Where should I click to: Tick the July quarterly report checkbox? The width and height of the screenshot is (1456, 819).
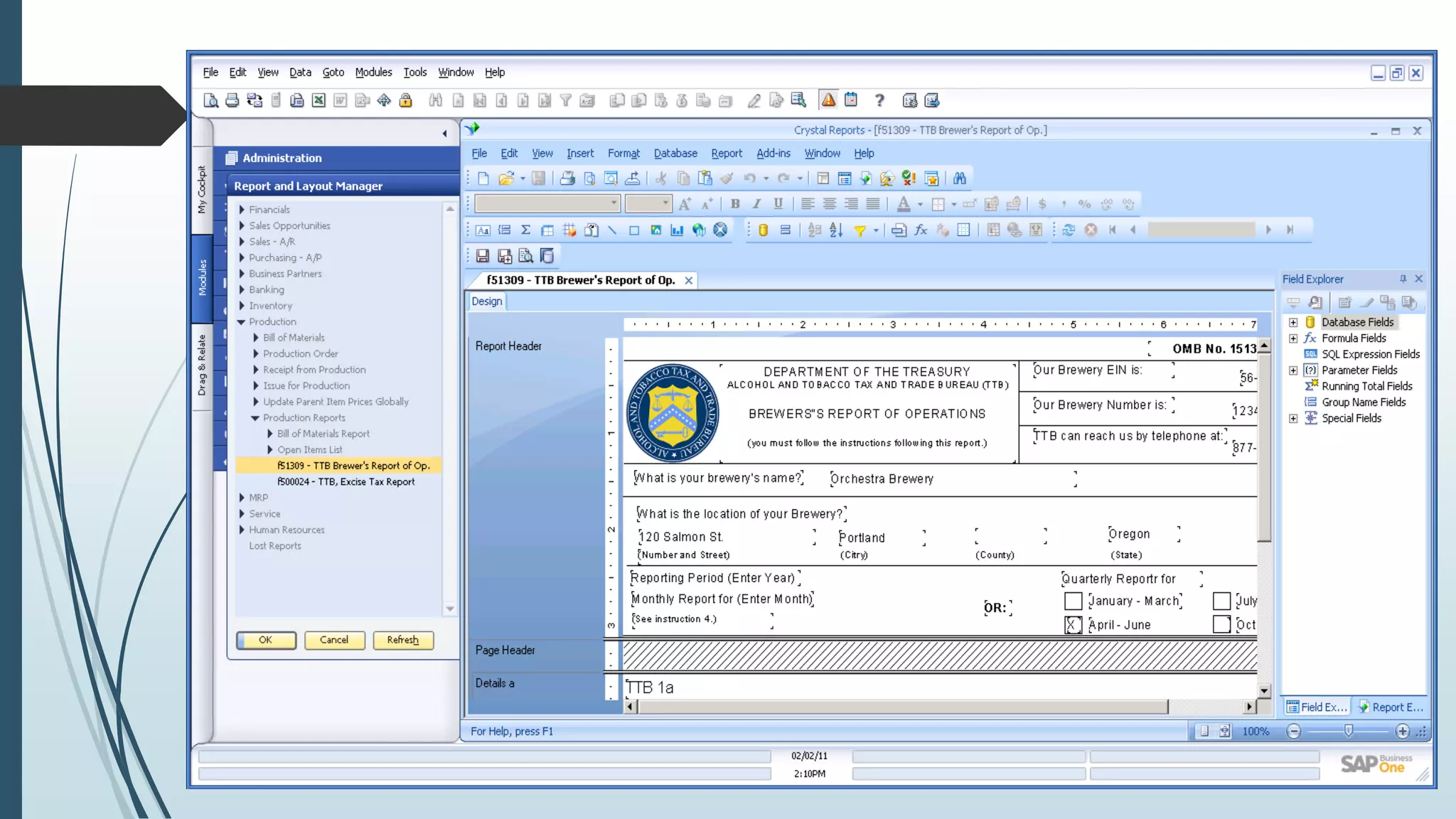(1221, 601)
